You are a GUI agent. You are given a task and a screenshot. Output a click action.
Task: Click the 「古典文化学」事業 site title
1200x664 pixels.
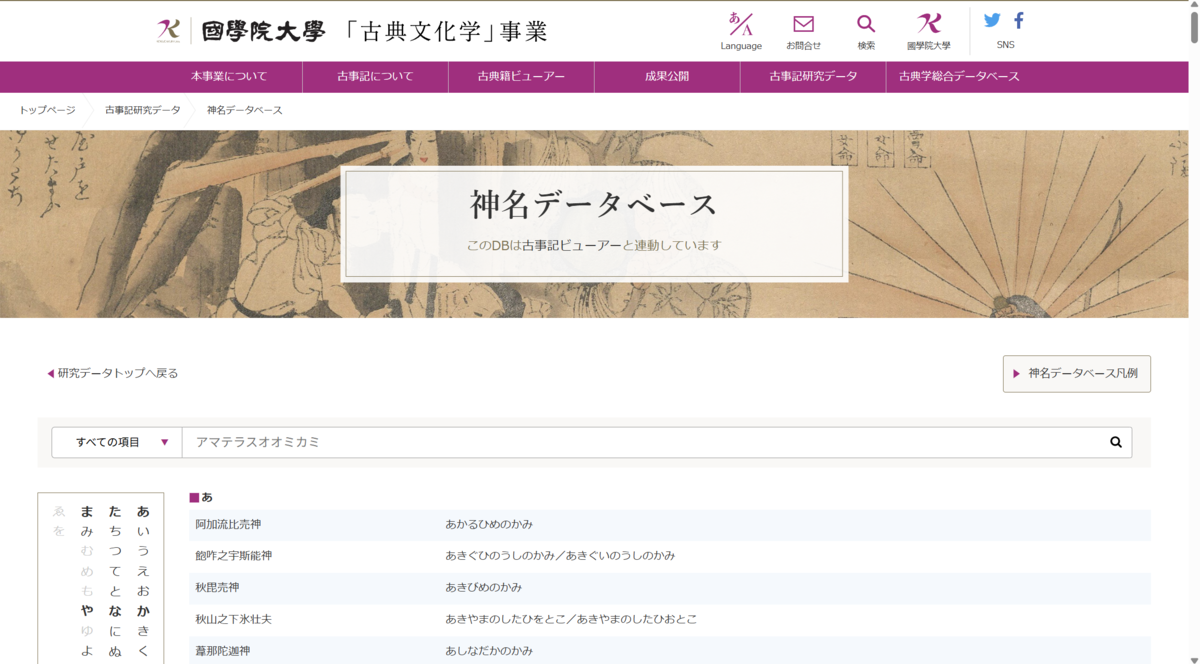(444, 31)
